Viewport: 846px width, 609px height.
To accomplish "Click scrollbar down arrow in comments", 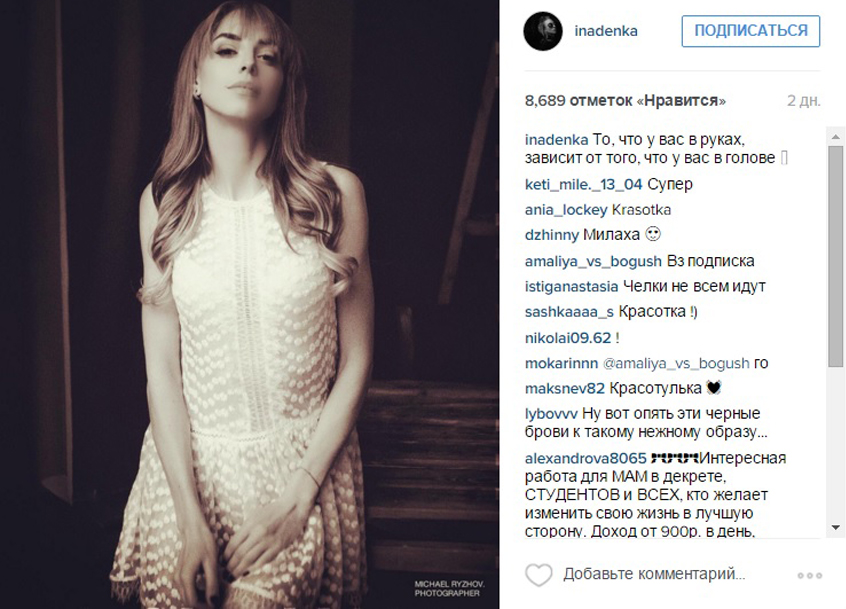I will click(x=836, y=528).
